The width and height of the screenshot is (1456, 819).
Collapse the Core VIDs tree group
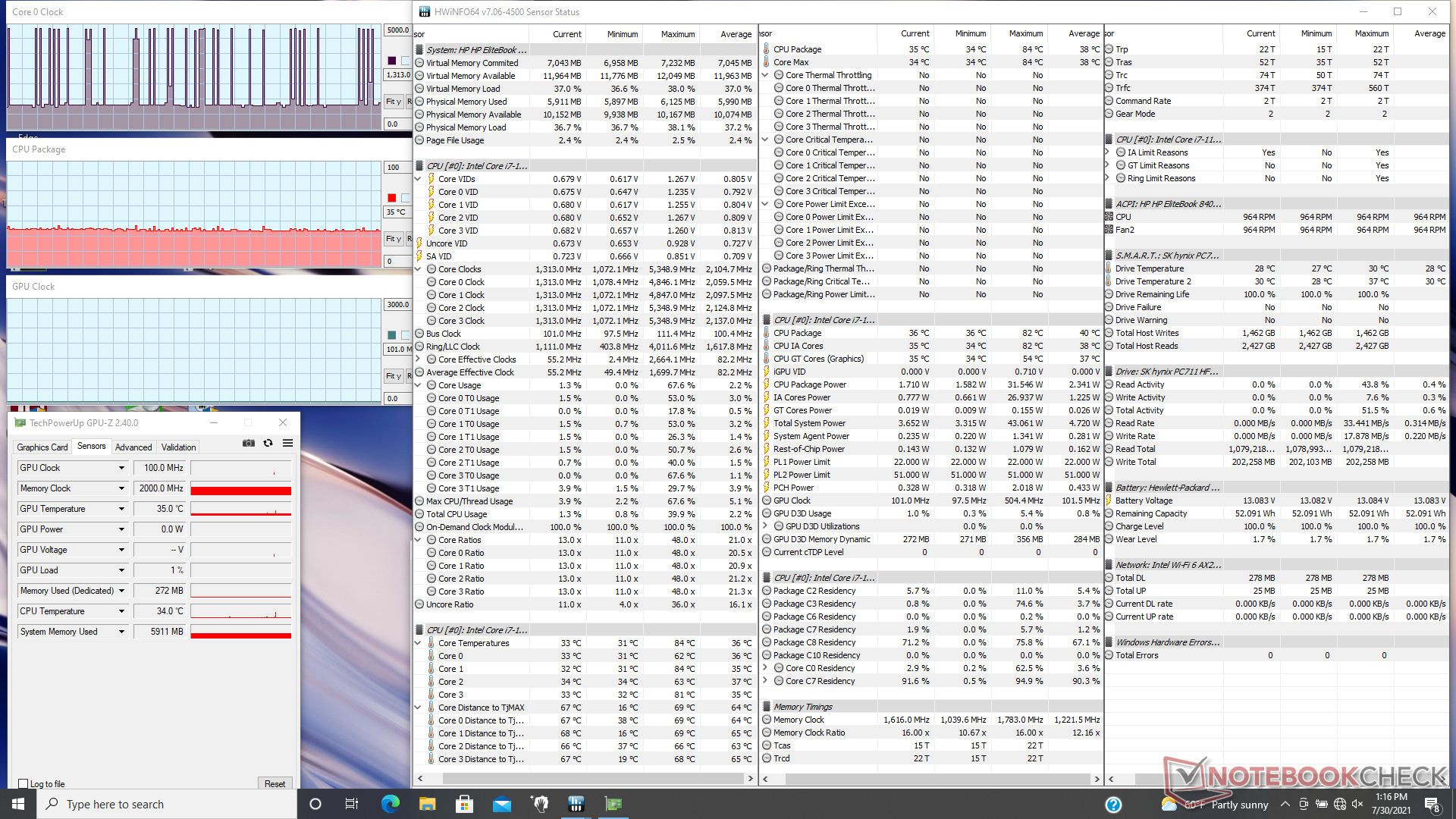pos(419,179)
